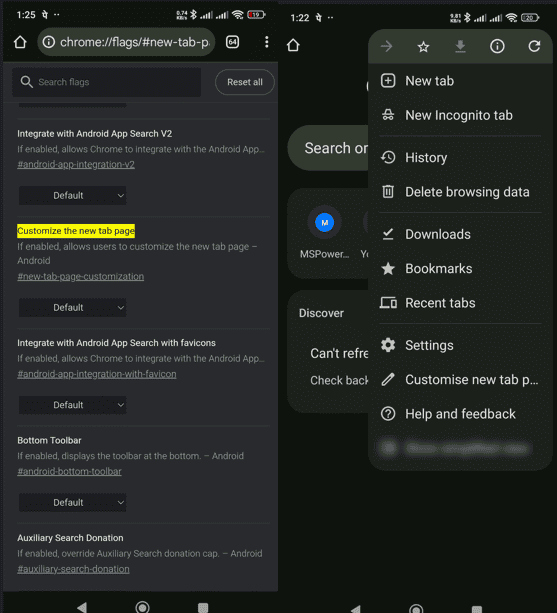Tap the home icon on new tab screen
557x613 pixels.
(x=293, y=45)
